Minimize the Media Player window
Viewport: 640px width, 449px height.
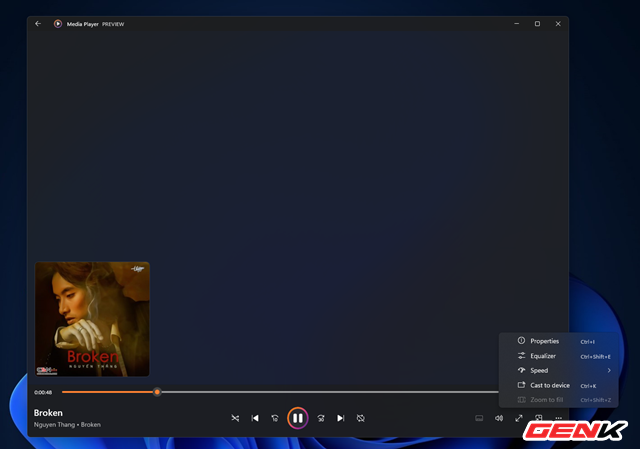517,24
